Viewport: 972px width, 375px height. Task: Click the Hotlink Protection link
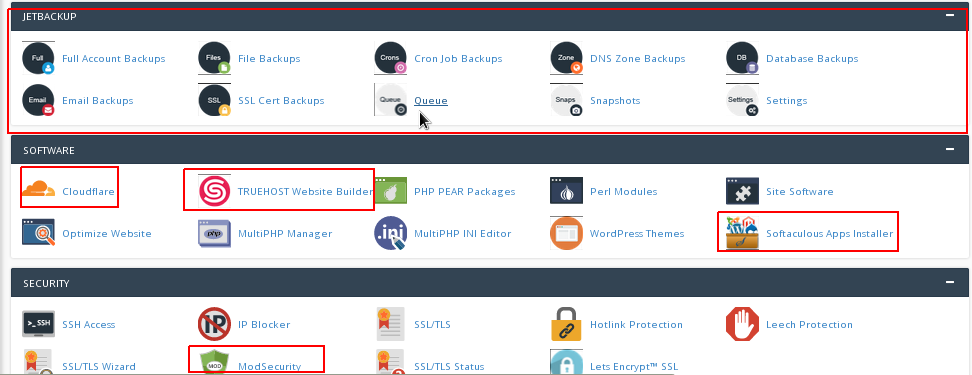coord(637,324)
